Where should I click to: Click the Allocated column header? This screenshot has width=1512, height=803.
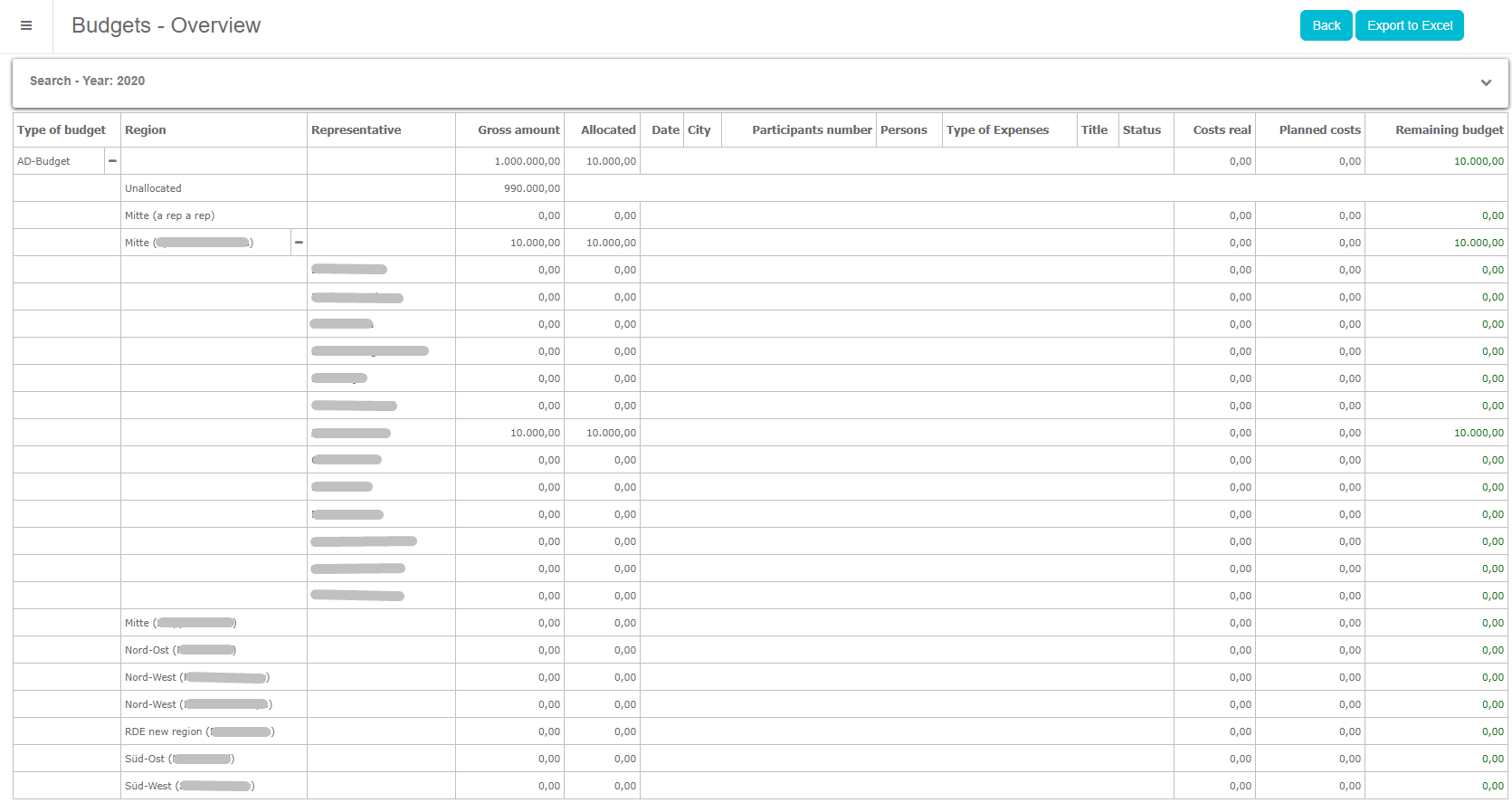click(x=608, y=130)
